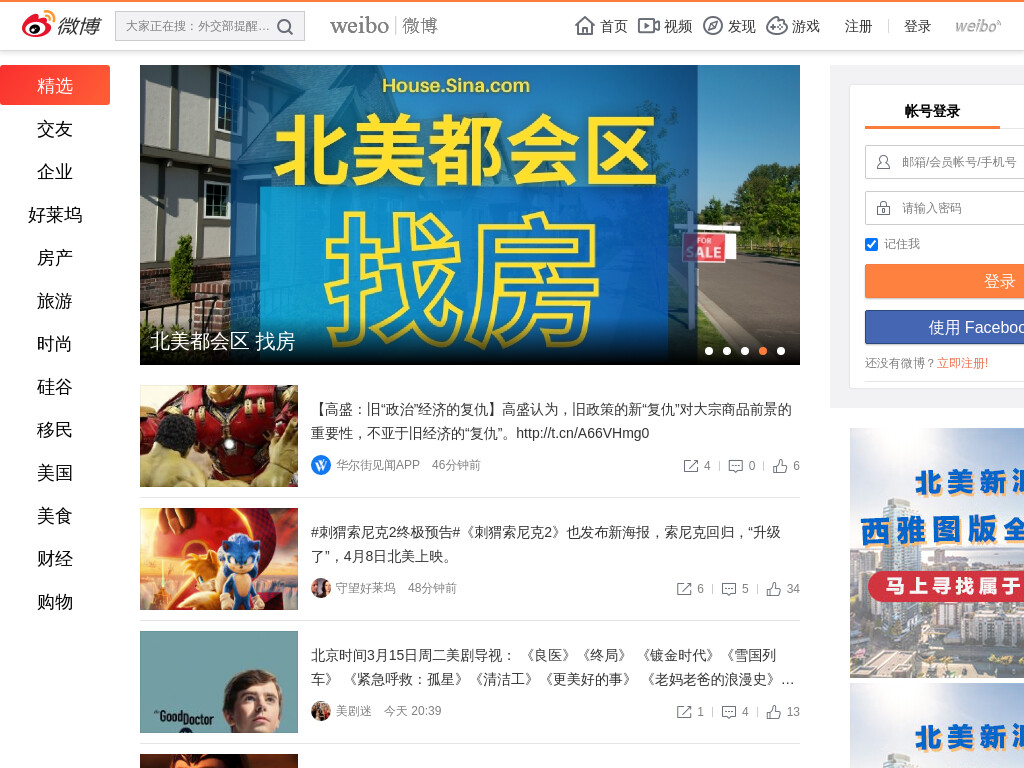The height and width of the screenshot is (768, 1024).
Task: Click the search magnifier icon
Action: [285, 26]
